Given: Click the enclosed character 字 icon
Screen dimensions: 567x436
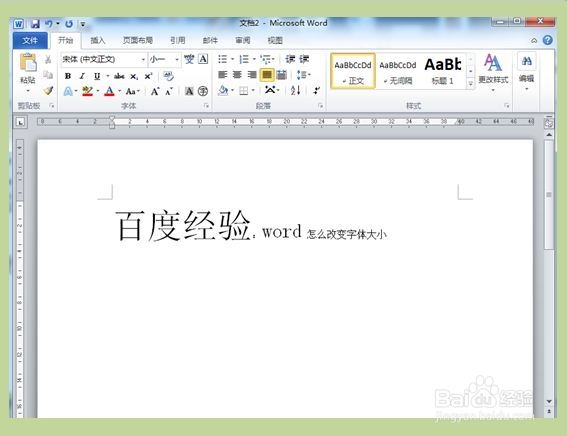Looking at the screenshot, I should coord(203,91).
